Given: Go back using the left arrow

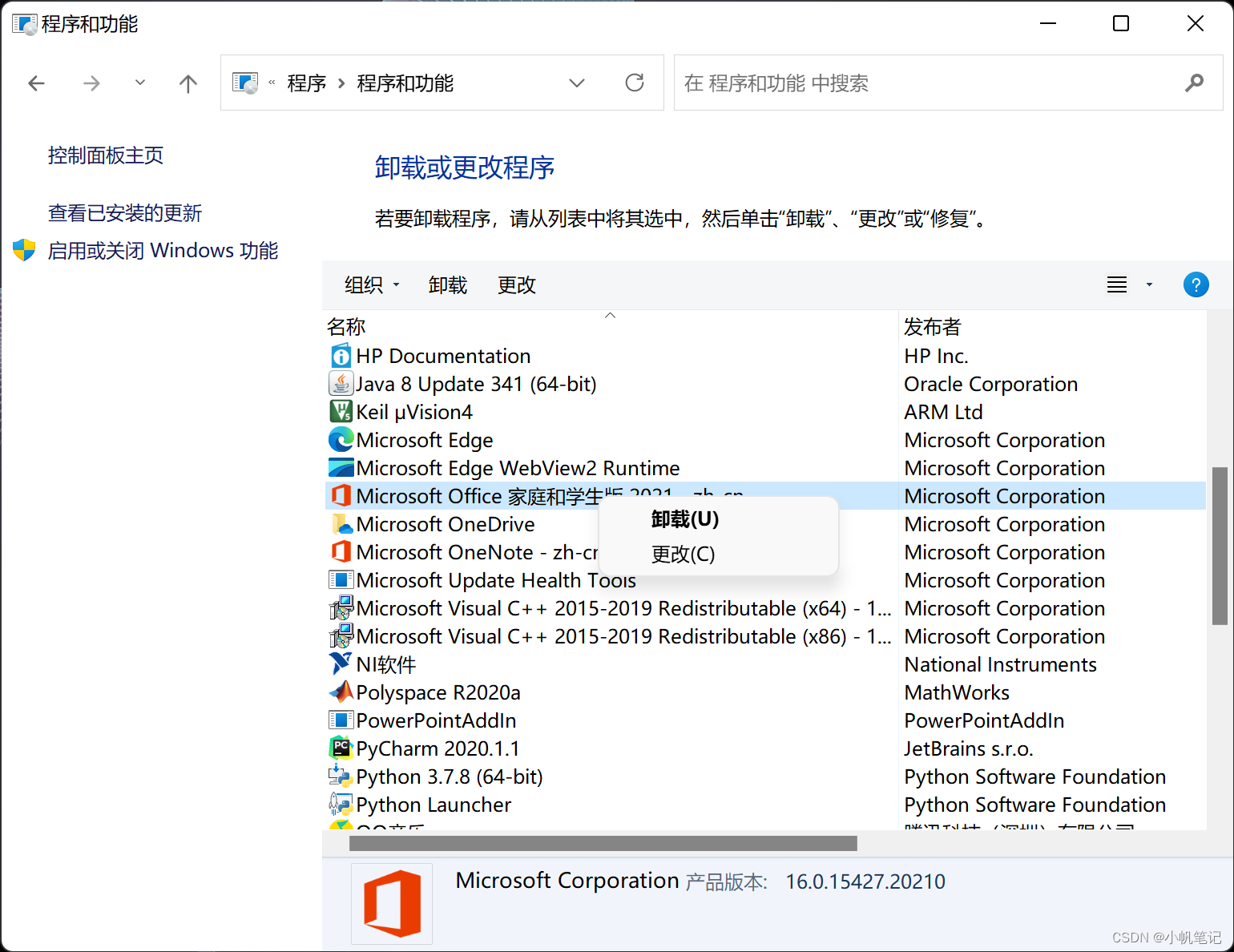Looking at the screenshot, I should point(36,83).
